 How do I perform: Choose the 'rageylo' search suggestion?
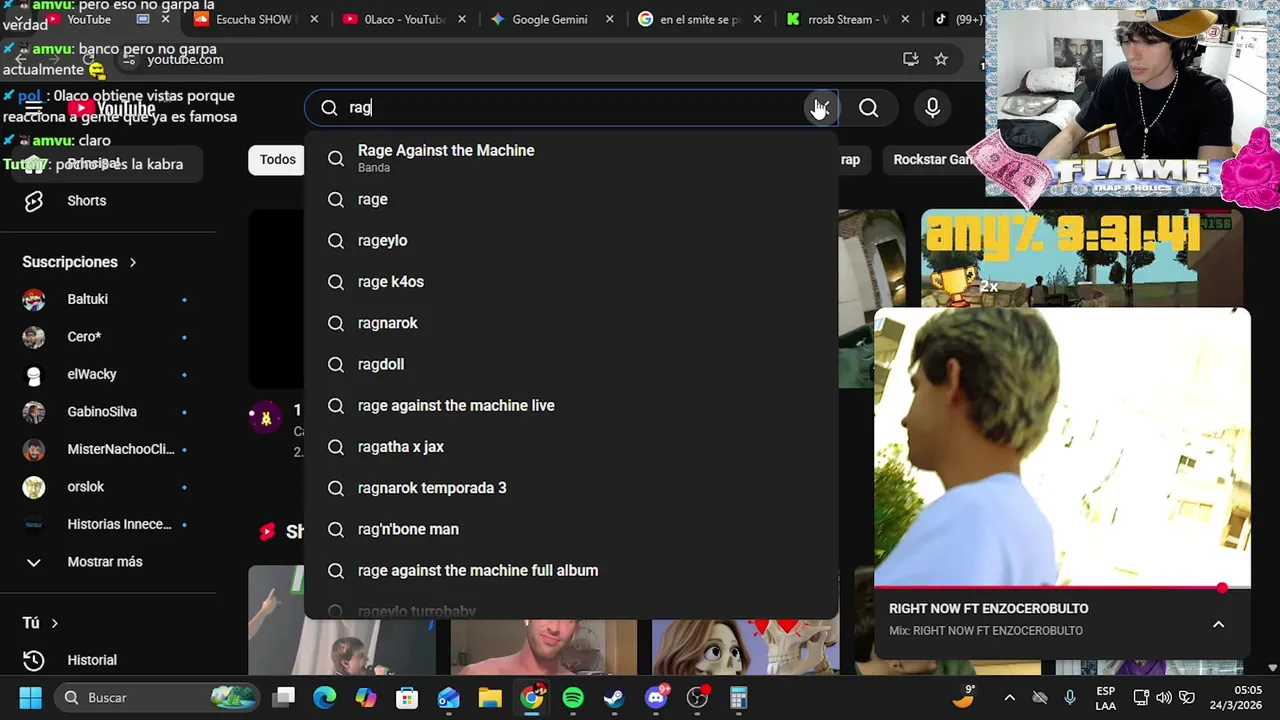(571, 240)
